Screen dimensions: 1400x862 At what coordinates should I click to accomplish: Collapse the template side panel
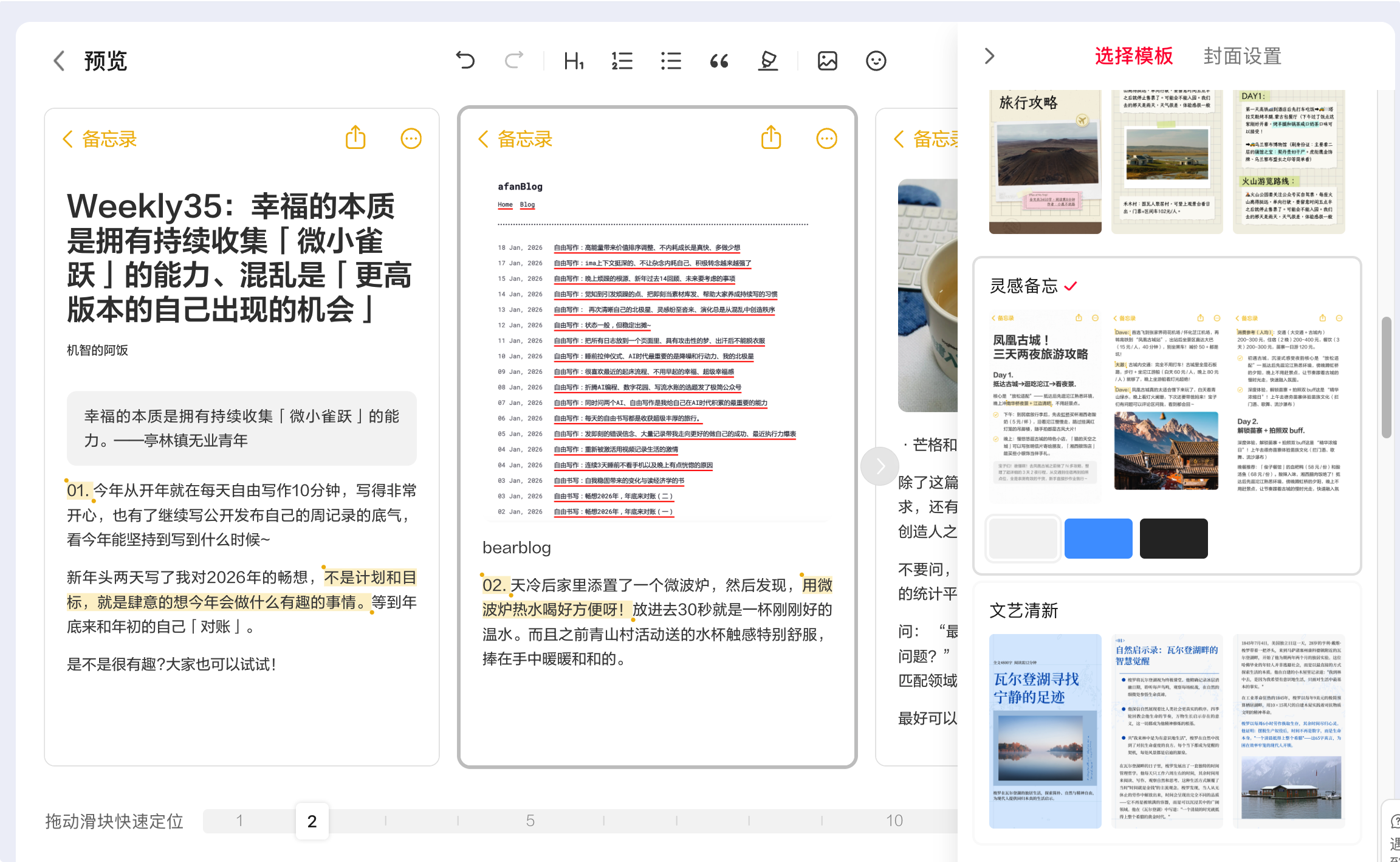point(989,56)
